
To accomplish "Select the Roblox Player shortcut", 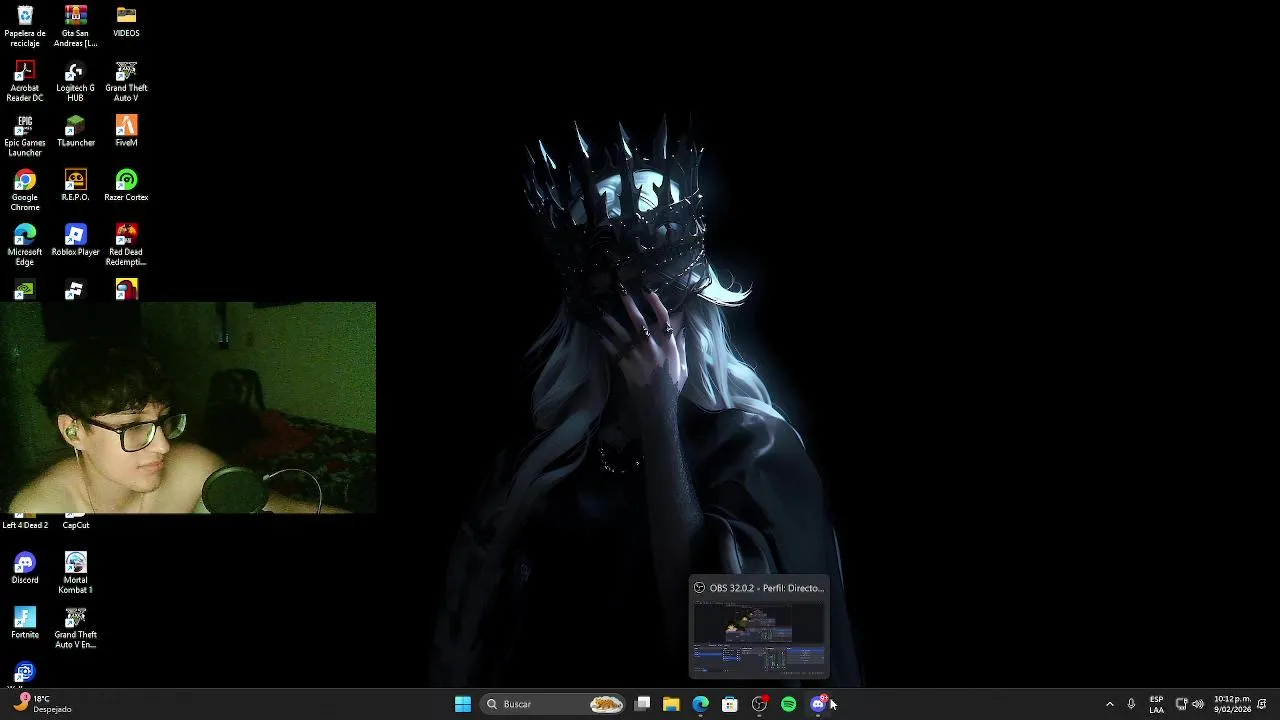I will pos(75,241).
